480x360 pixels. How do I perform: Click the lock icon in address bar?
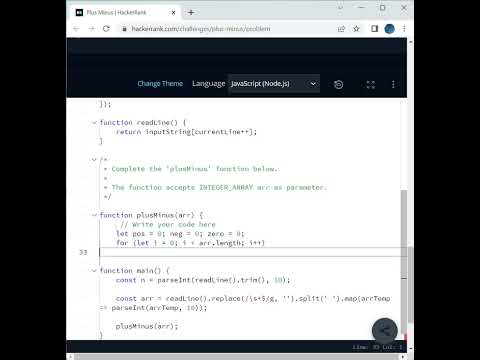124,29
